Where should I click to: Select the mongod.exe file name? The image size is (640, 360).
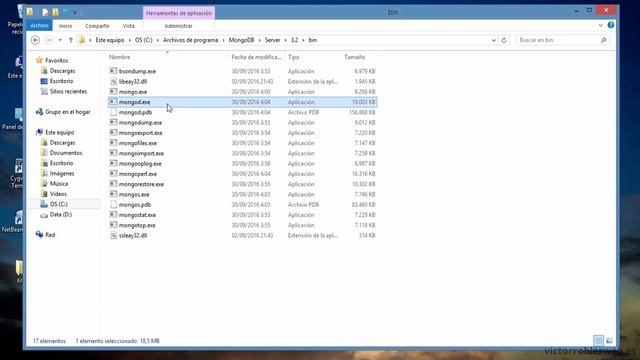point(135,102)
